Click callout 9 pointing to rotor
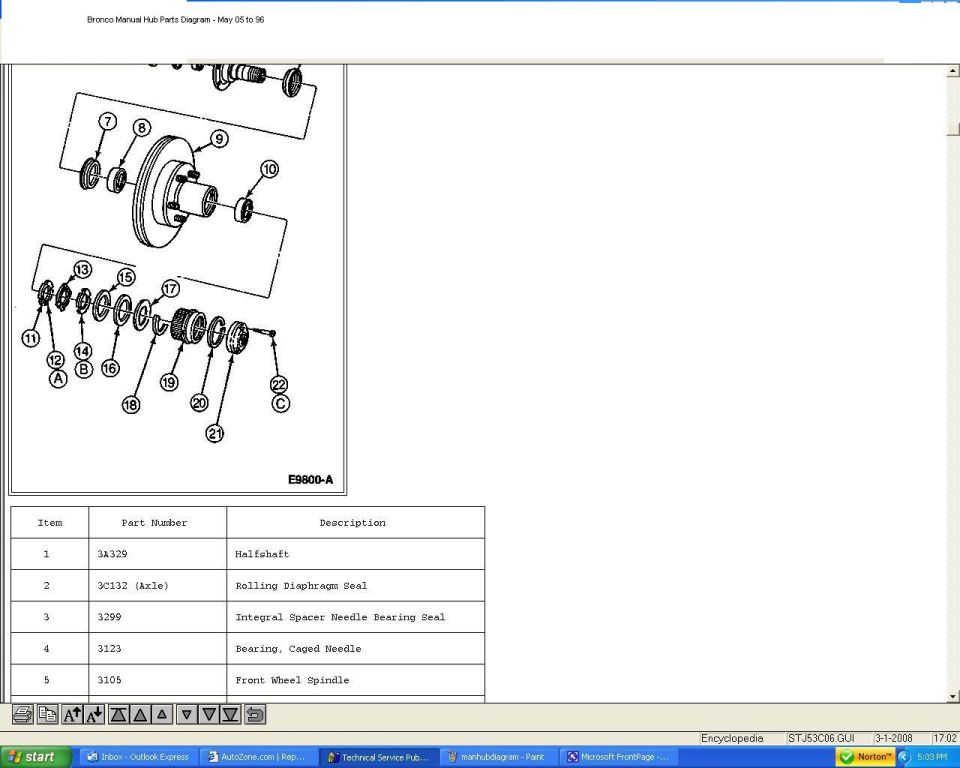 219,138
